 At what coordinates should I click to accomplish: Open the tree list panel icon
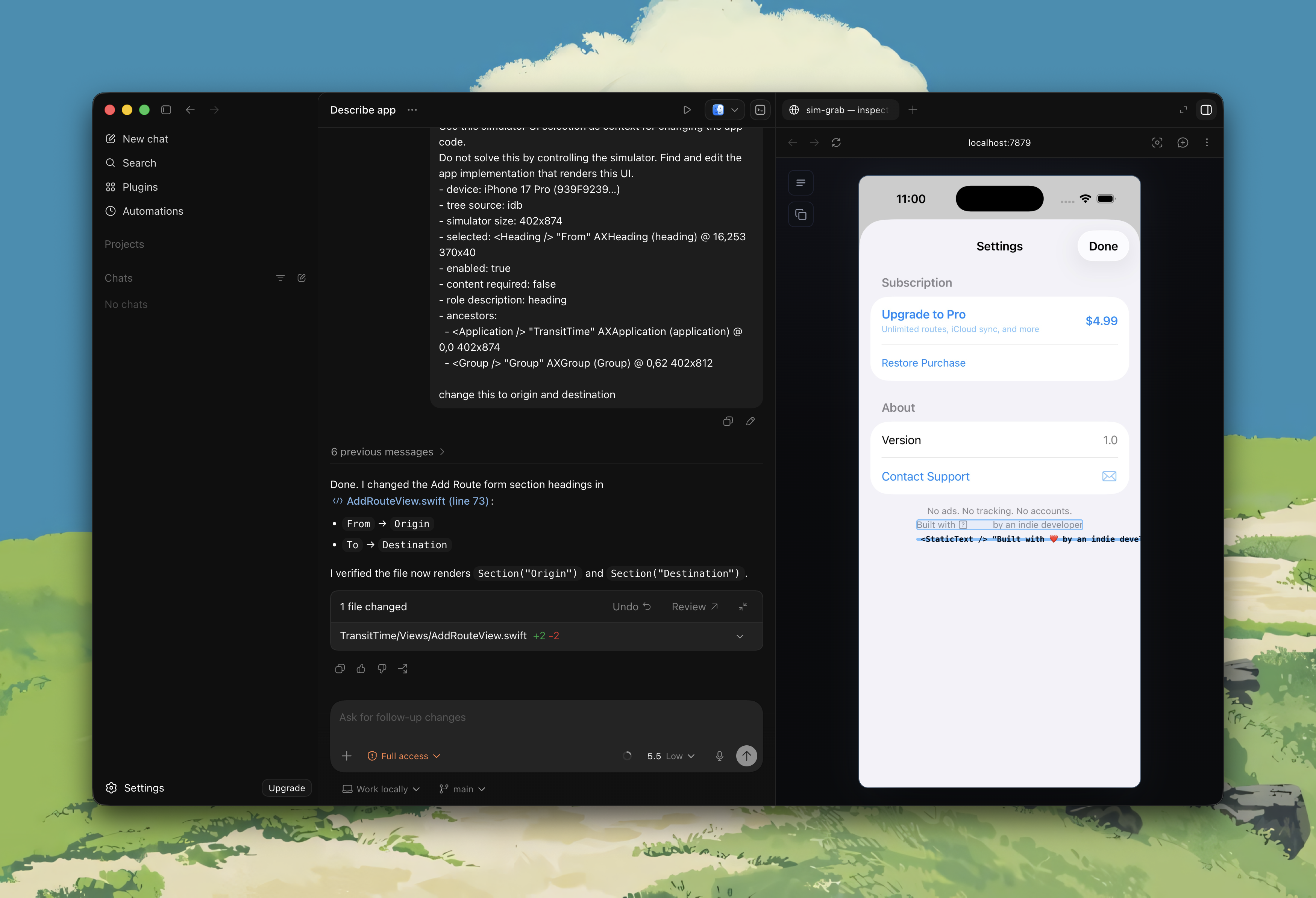click(x=801, y=183)
